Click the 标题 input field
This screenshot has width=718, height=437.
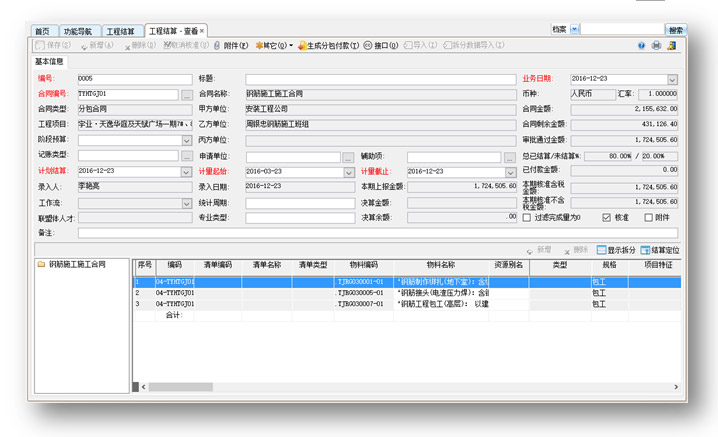381,79
